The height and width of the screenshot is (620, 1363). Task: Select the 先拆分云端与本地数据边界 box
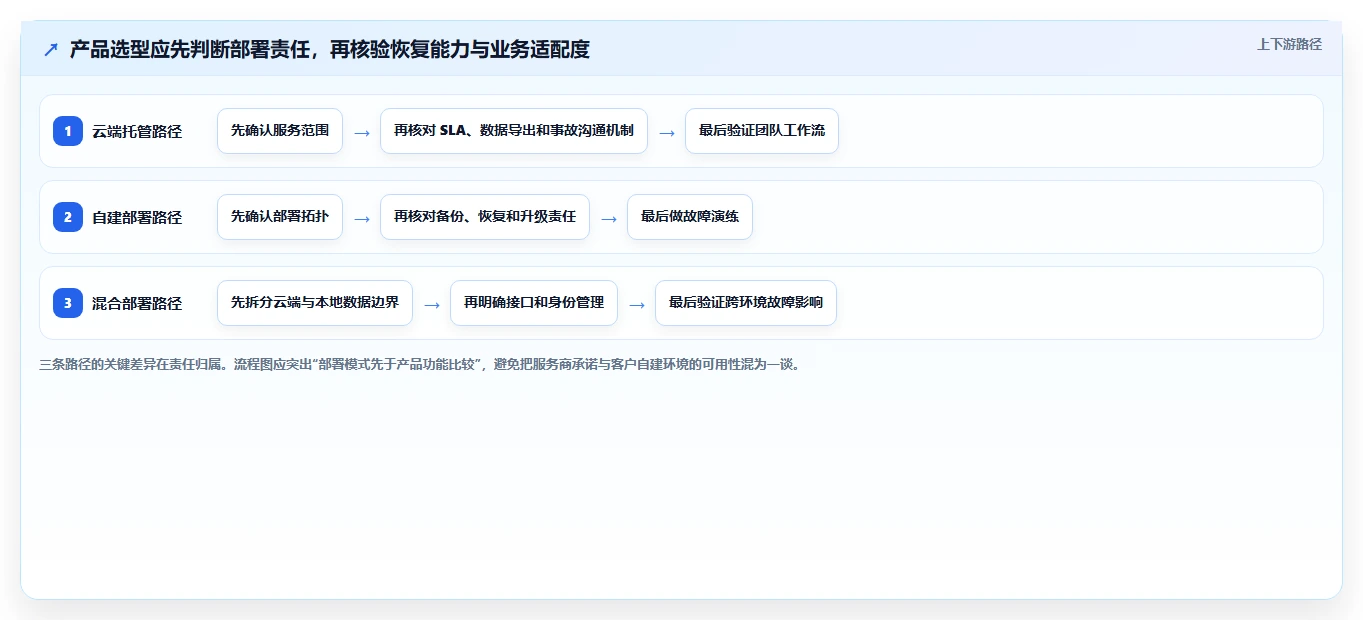pos(315,303)
